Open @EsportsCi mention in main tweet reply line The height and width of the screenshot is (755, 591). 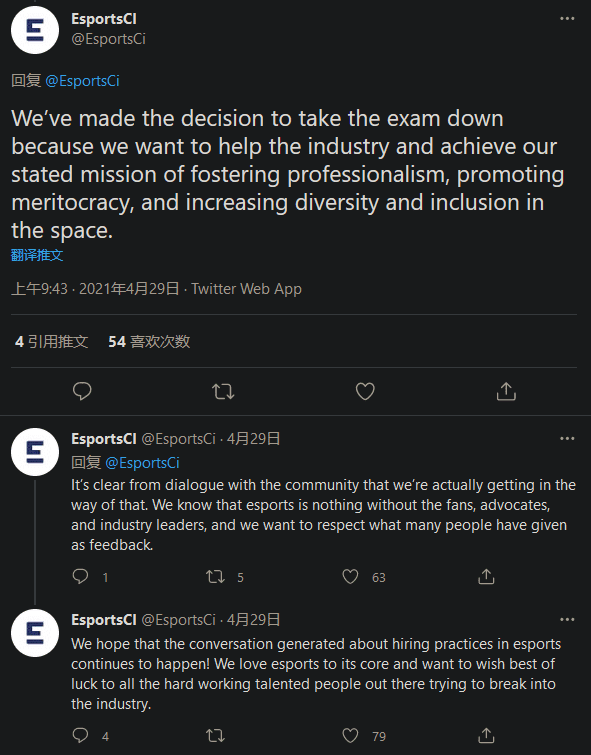click(x=82, y=81)
